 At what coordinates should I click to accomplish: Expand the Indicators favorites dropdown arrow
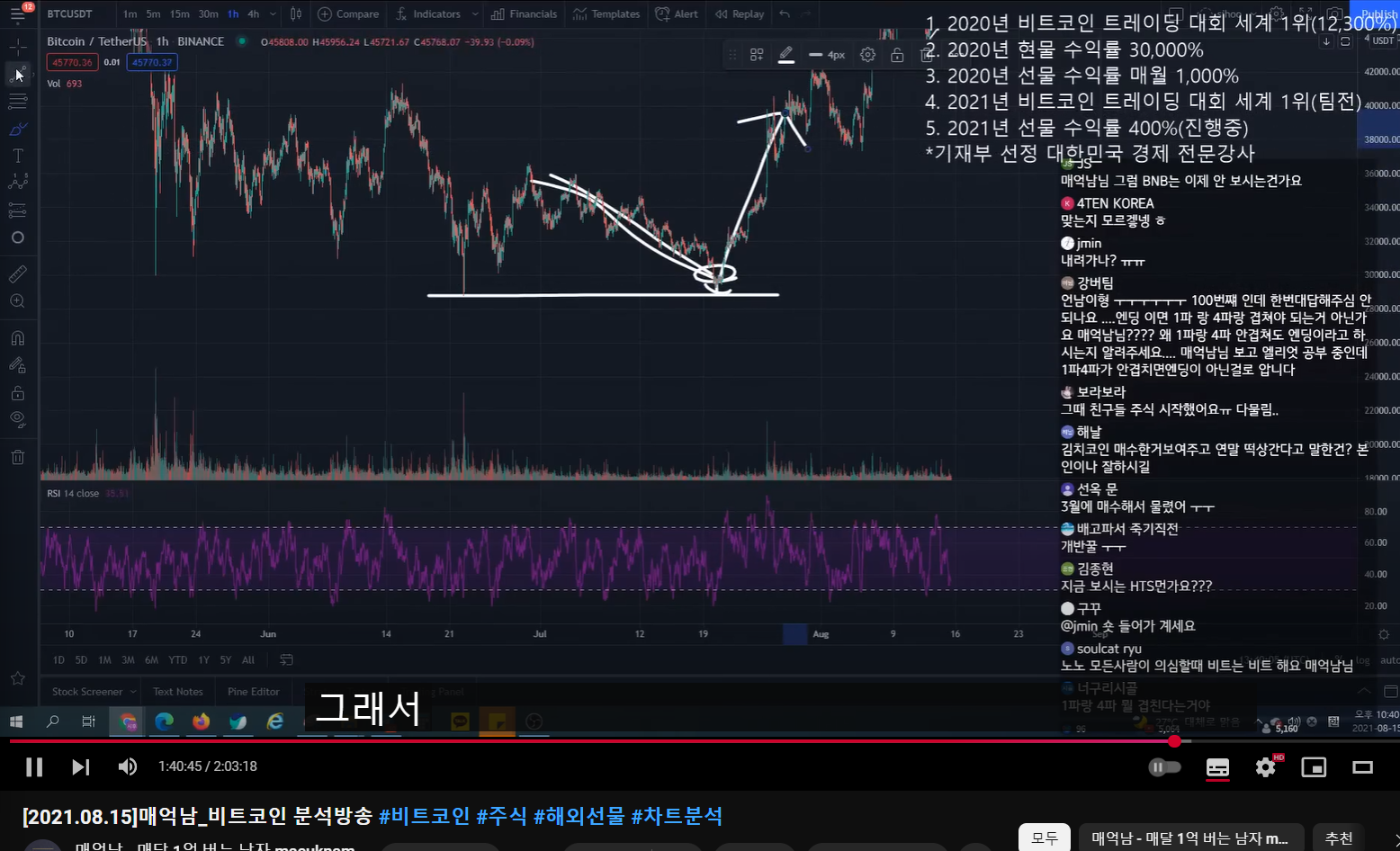coord(474,14)
